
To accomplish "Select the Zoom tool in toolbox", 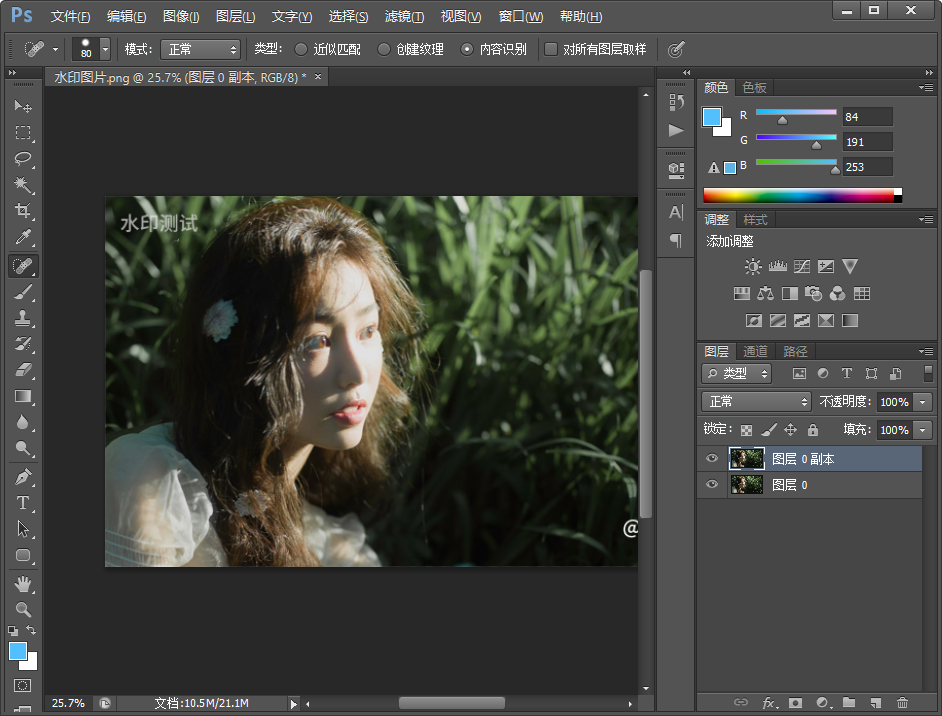I will click(23, 609).
